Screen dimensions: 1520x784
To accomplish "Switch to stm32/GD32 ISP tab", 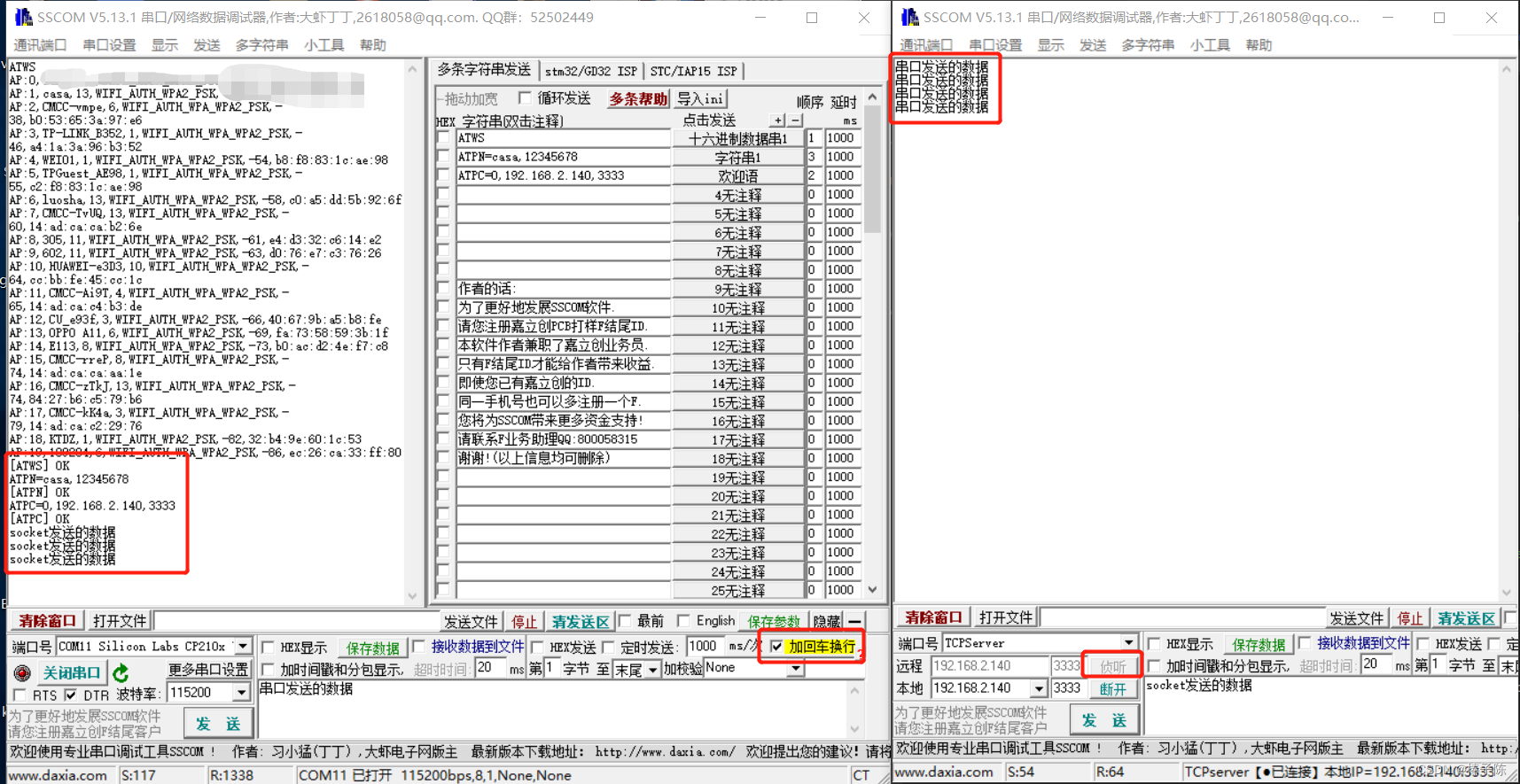I will [x=590, y=71].
